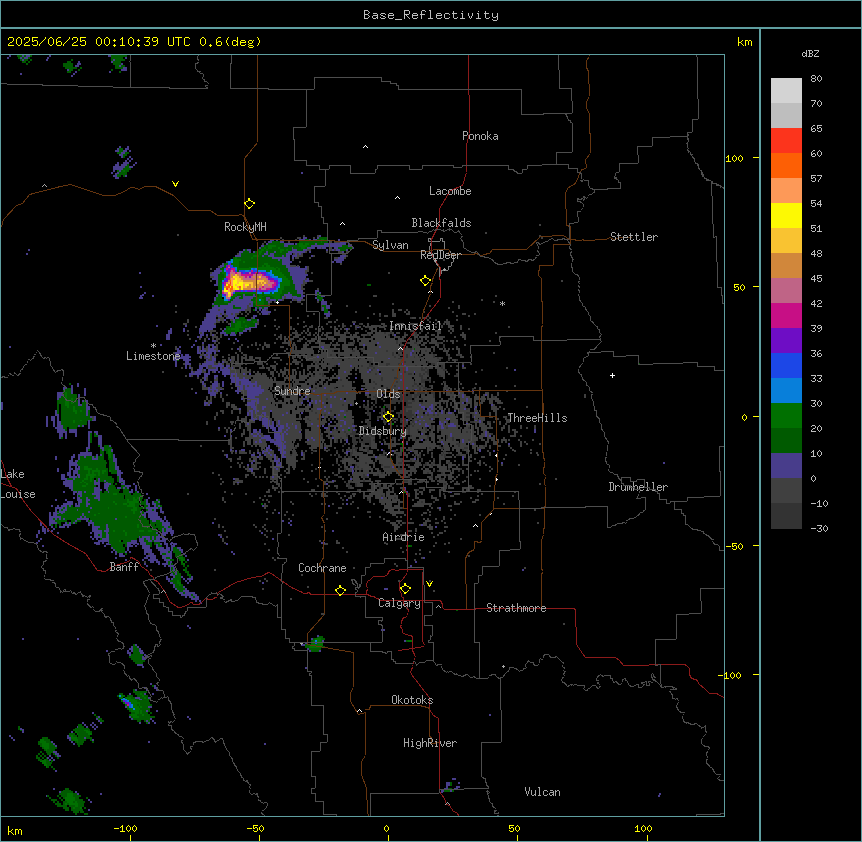Click the Strathmore city label
862x842 pixels.
coord(516,608)
